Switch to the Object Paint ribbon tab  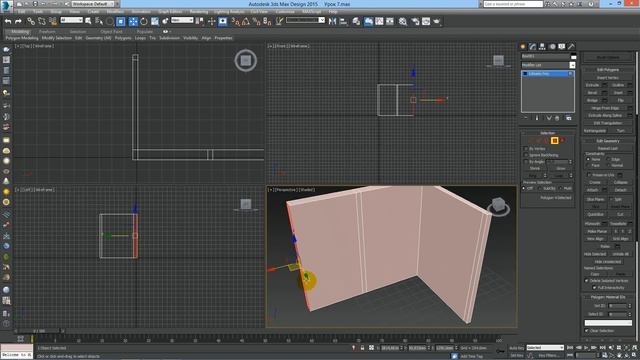point(111,31)
